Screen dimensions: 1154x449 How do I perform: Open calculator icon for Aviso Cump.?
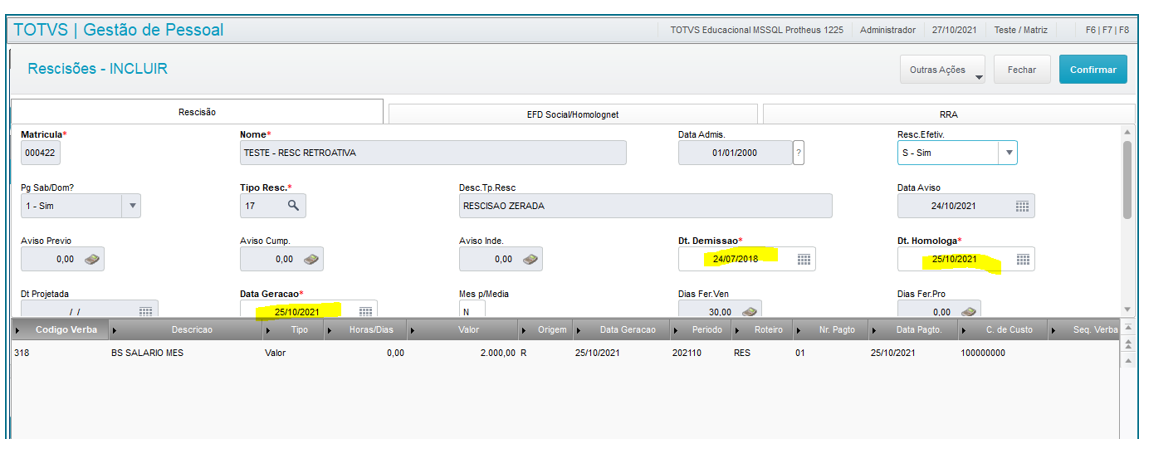click(x=311, y=259)
